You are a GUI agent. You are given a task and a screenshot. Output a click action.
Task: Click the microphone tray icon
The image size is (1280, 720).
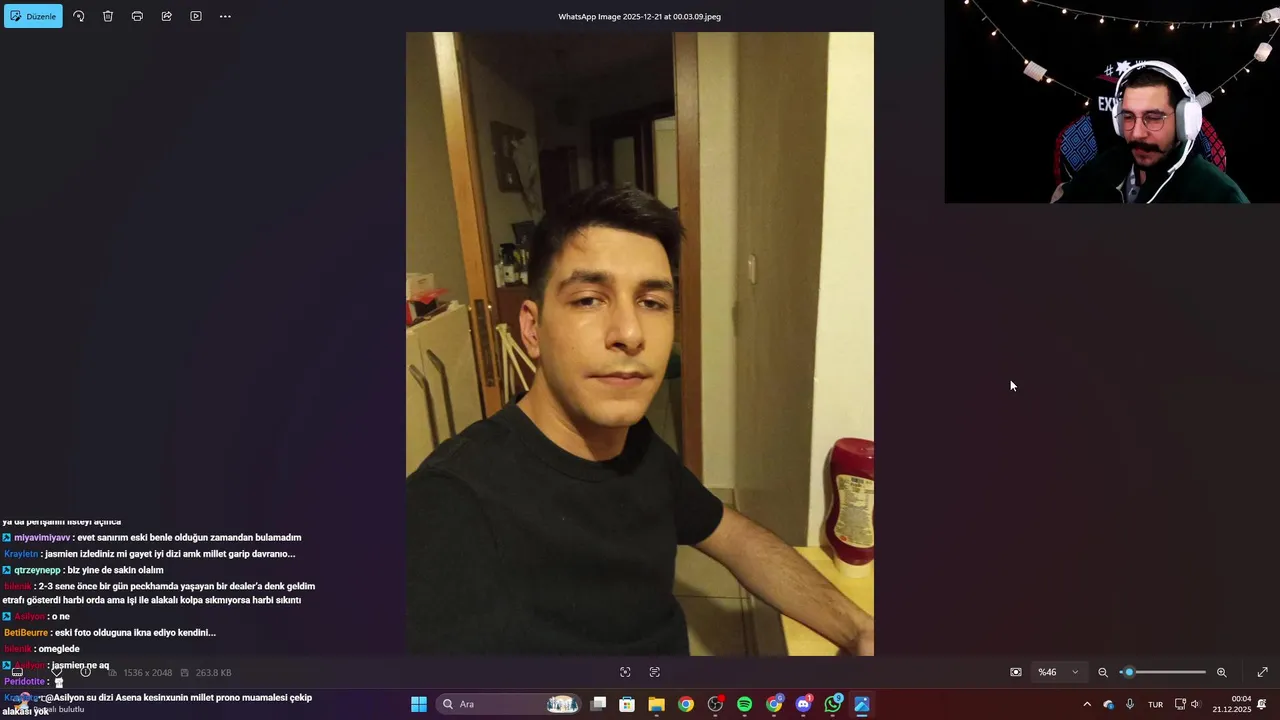[x=1130, y=704]
